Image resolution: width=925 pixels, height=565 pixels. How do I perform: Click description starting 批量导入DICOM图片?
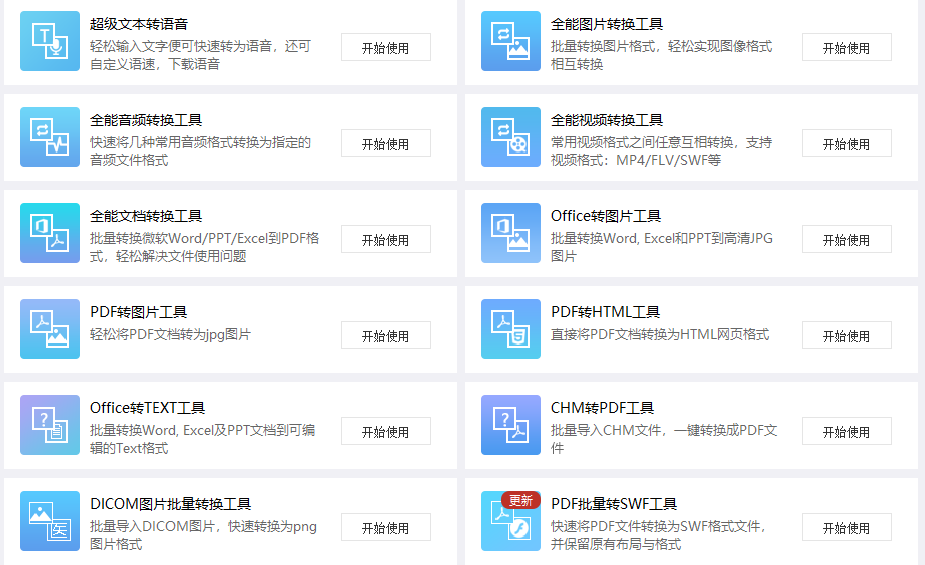204,535
